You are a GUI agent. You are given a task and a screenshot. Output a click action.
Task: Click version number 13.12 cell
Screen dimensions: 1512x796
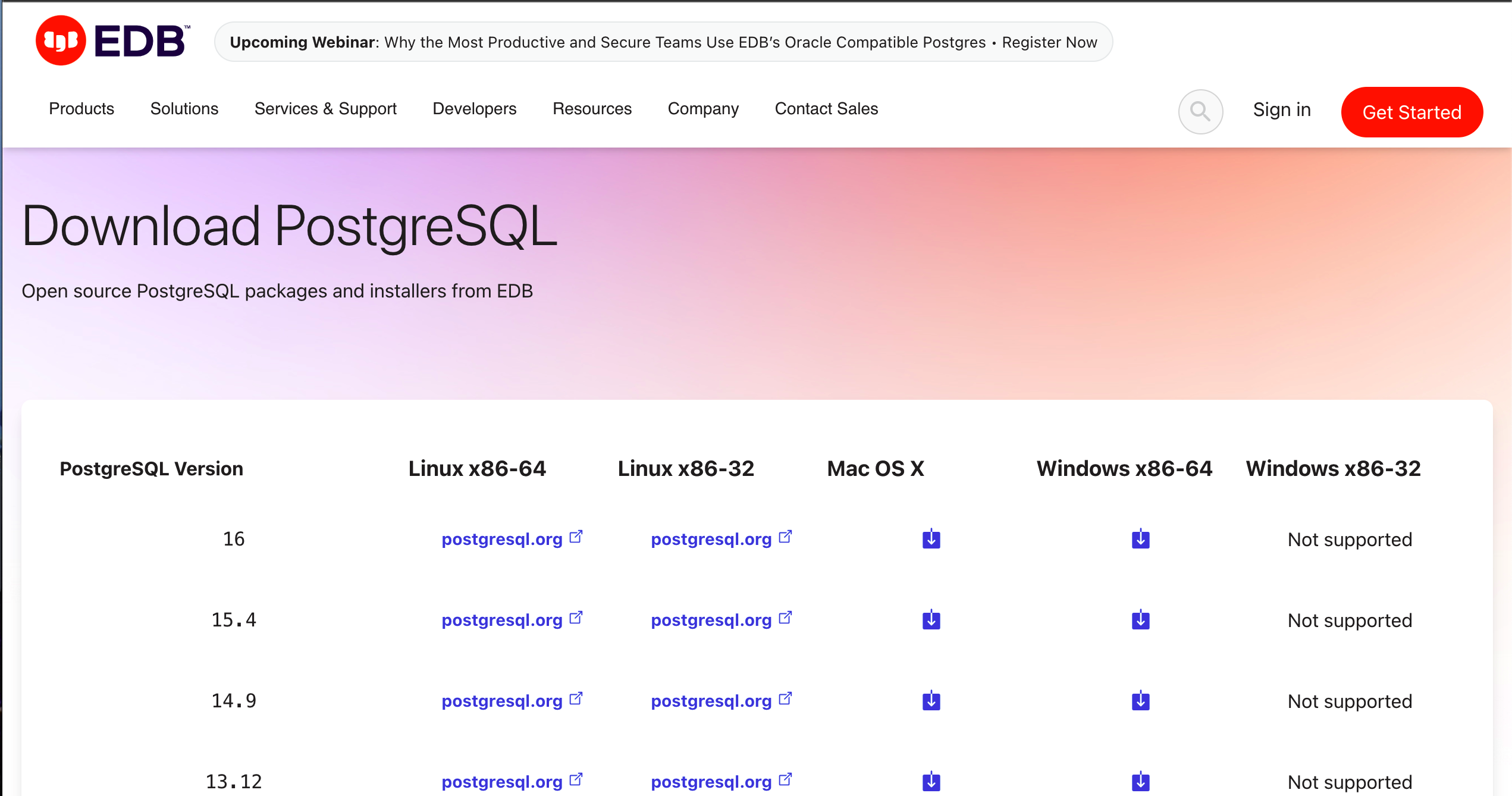234,782
